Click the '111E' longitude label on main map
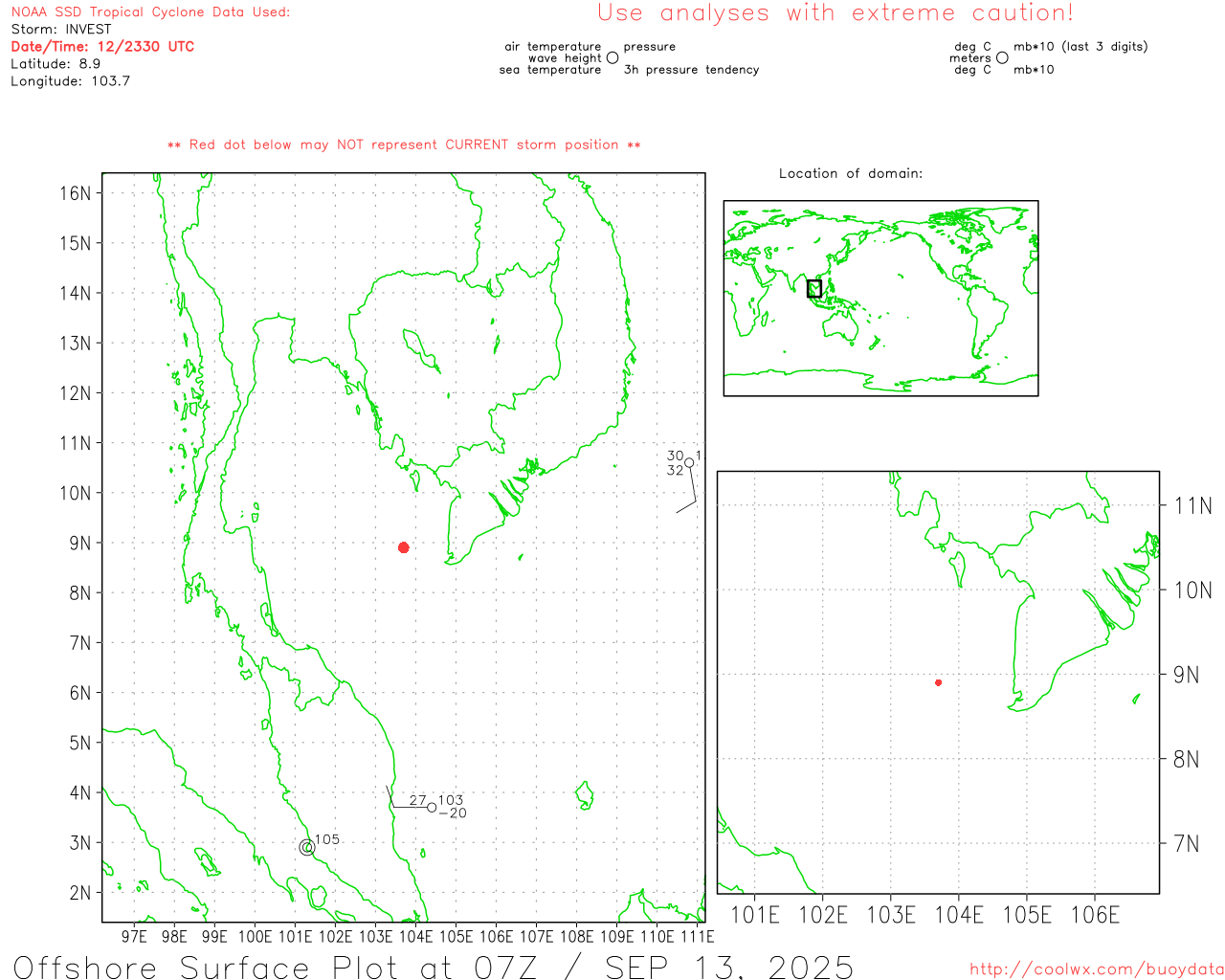 point(697,936)
